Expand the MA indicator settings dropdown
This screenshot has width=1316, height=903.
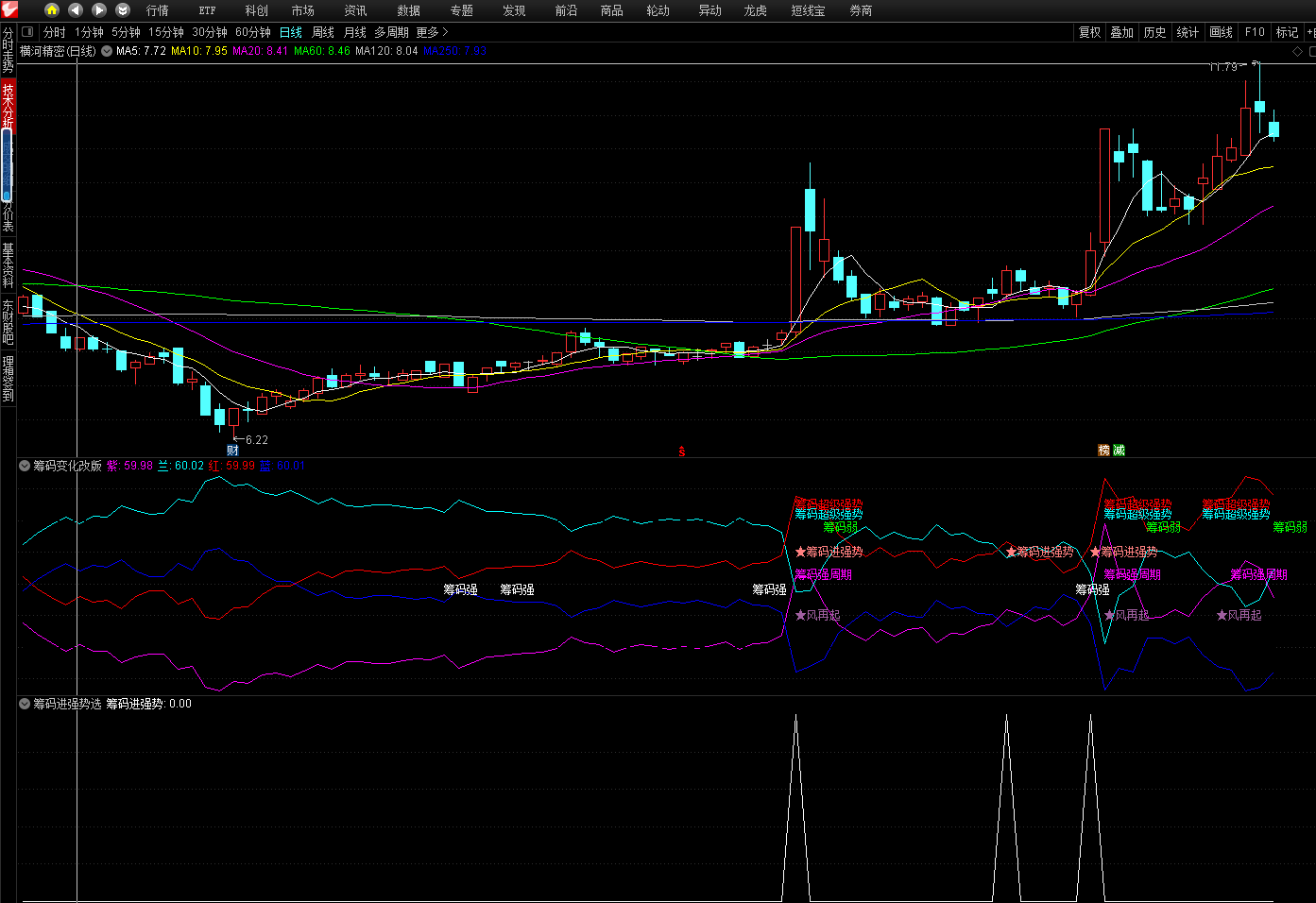click(107, 51)
